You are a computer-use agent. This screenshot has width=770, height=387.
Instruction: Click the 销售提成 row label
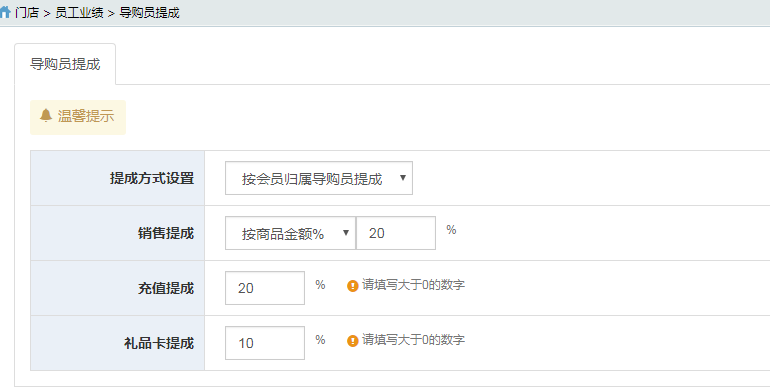click(x=166, y=233)
